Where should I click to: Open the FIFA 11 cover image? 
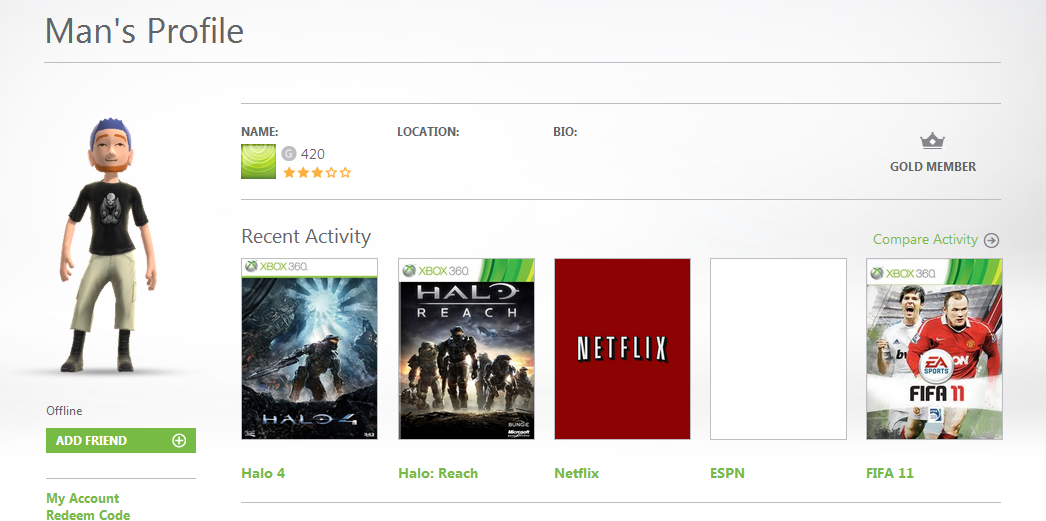pos(935,349)
